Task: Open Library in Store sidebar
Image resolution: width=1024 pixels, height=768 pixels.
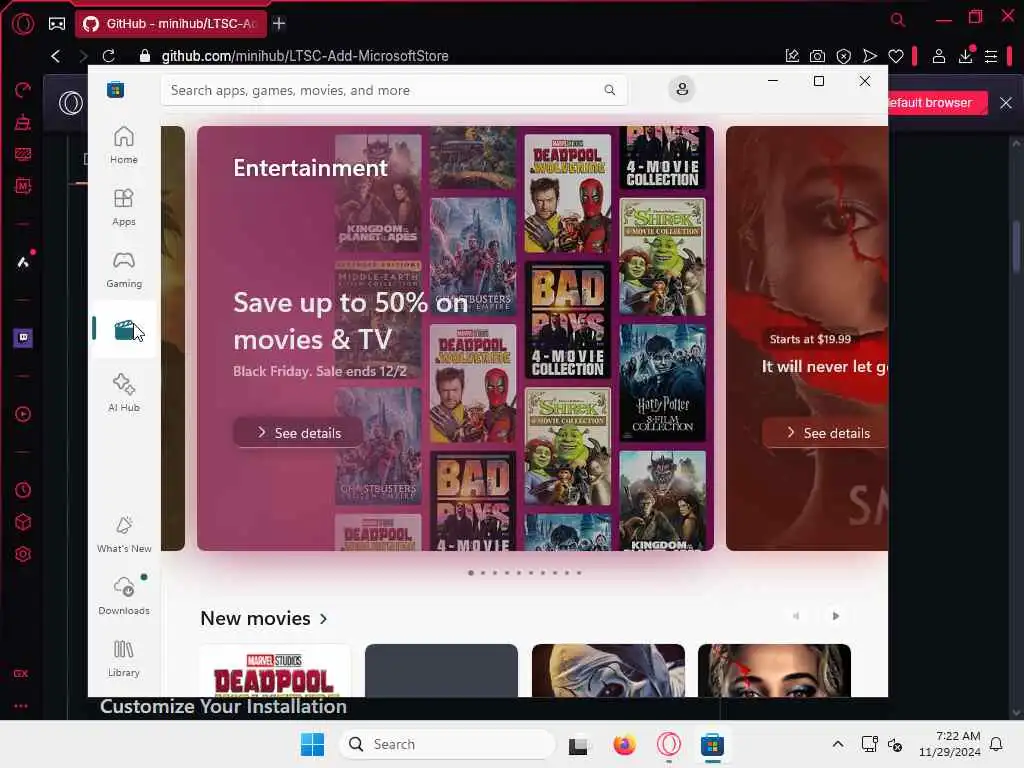Action: pyautogui.click(x=123, y=658)
